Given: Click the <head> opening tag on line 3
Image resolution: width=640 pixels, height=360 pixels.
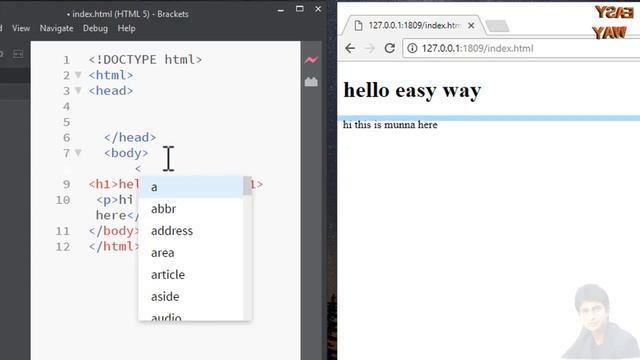Looking at the screenshot, I should pos(111,91).
